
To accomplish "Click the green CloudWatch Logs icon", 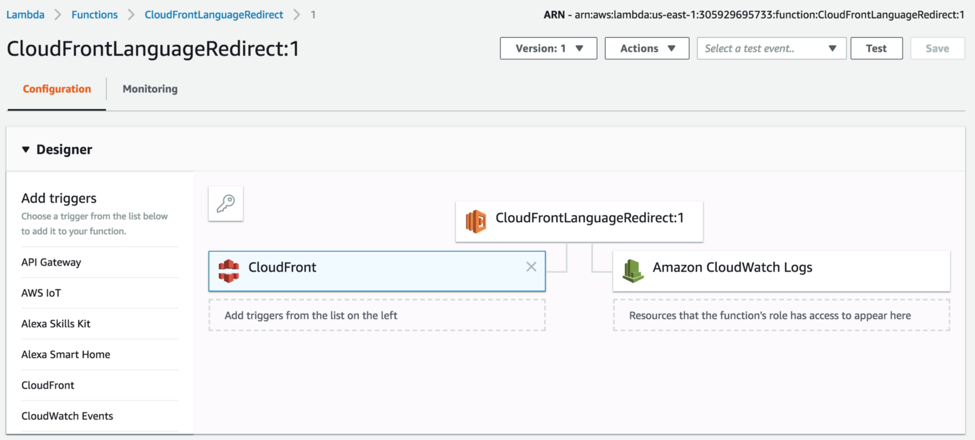I will (632, 270).
